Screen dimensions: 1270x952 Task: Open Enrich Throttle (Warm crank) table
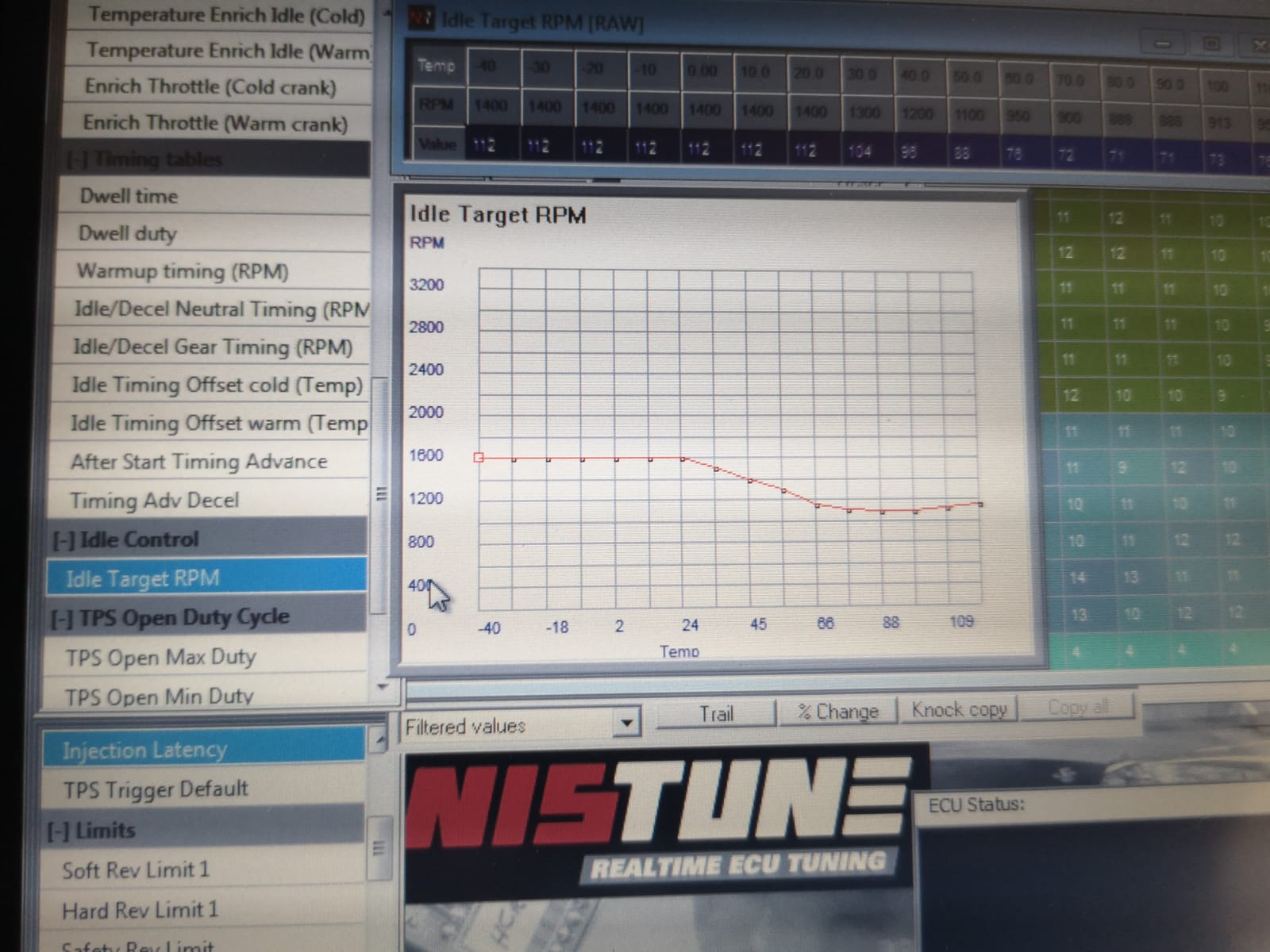point(217,123)
